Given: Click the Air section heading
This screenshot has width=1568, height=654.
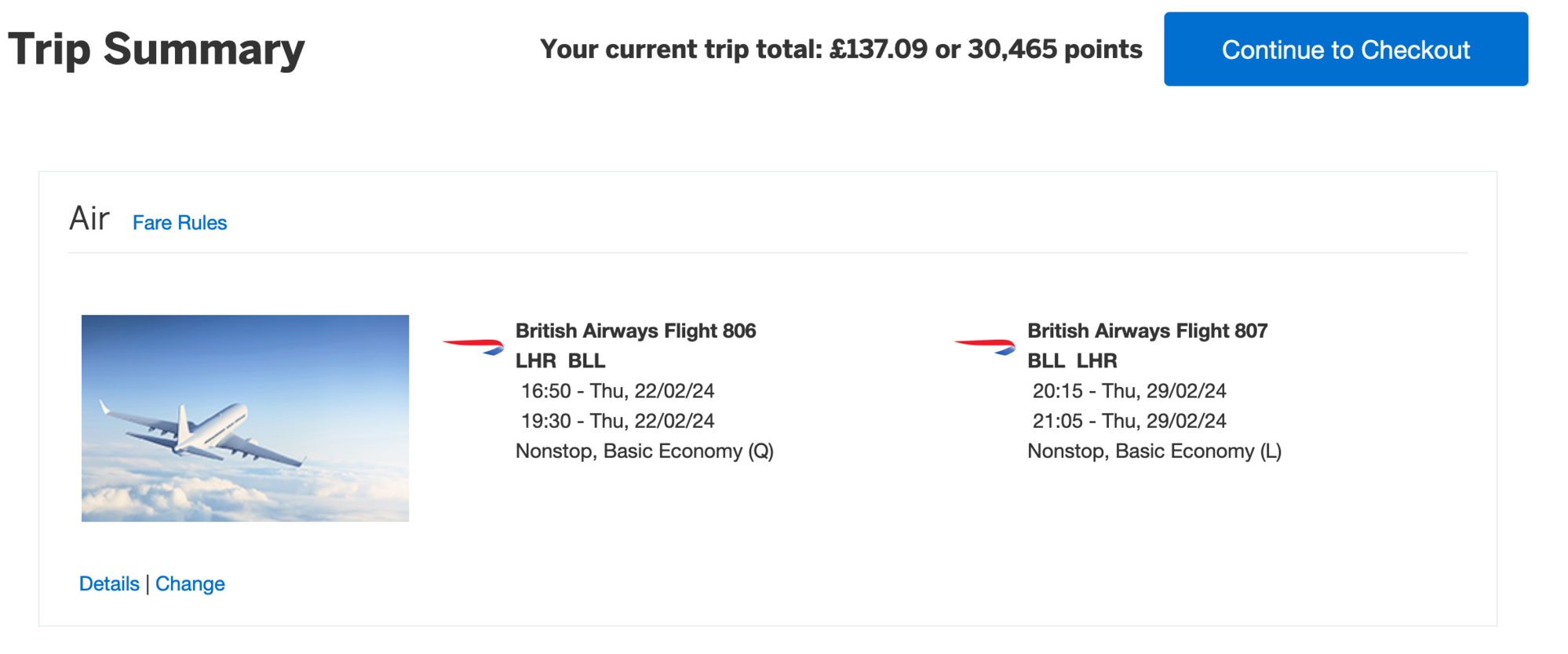Looking at the screenshot, I should coord(89,219).
